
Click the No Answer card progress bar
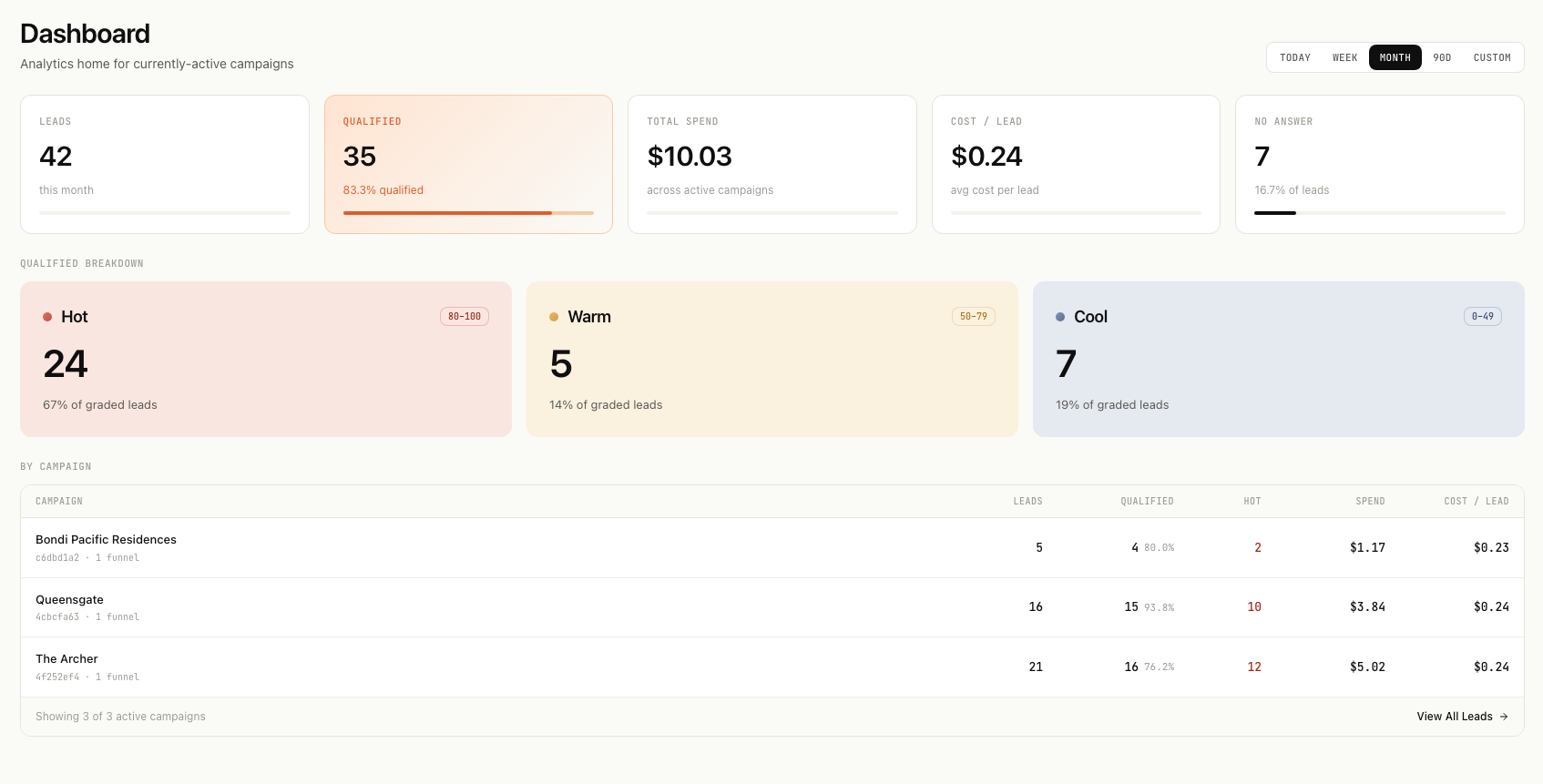(x=1380, y=213)
